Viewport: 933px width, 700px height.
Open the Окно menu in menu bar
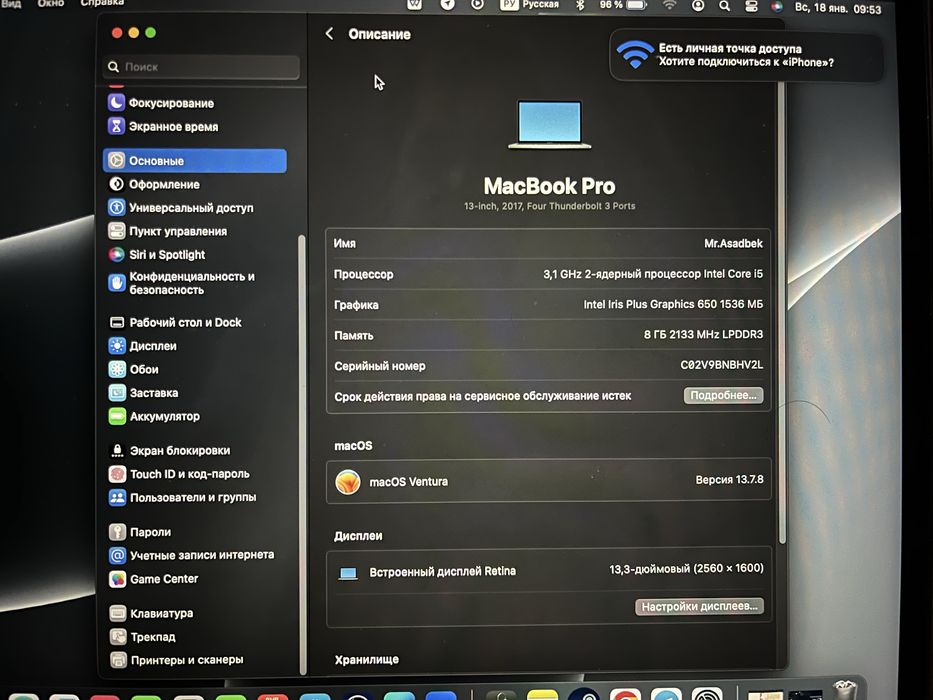pos(51,4)
